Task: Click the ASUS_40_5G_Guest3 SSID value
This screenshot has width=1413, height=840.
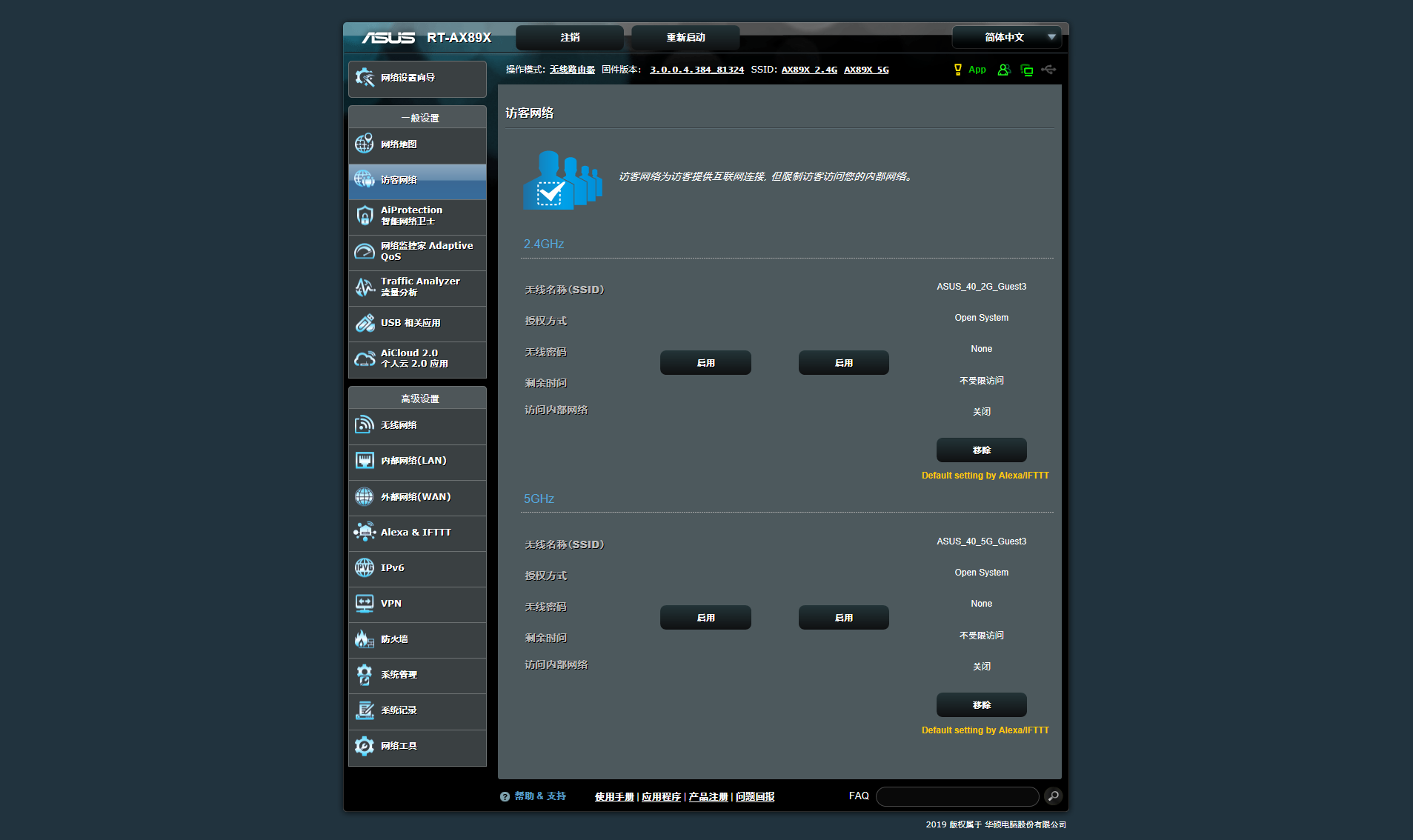Action: (982, 541)
